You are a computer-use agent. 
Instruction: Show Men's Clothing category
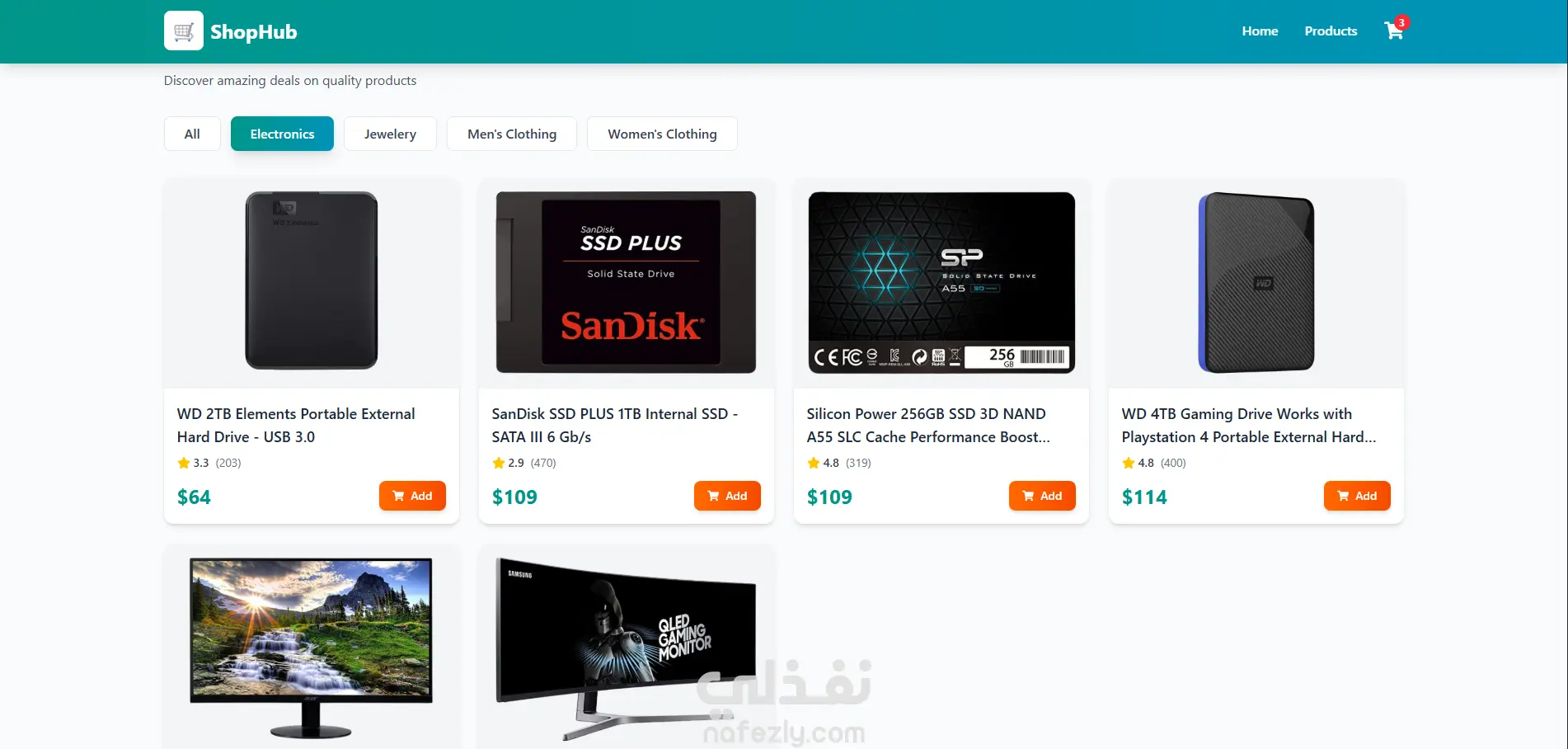coord(512,134)
